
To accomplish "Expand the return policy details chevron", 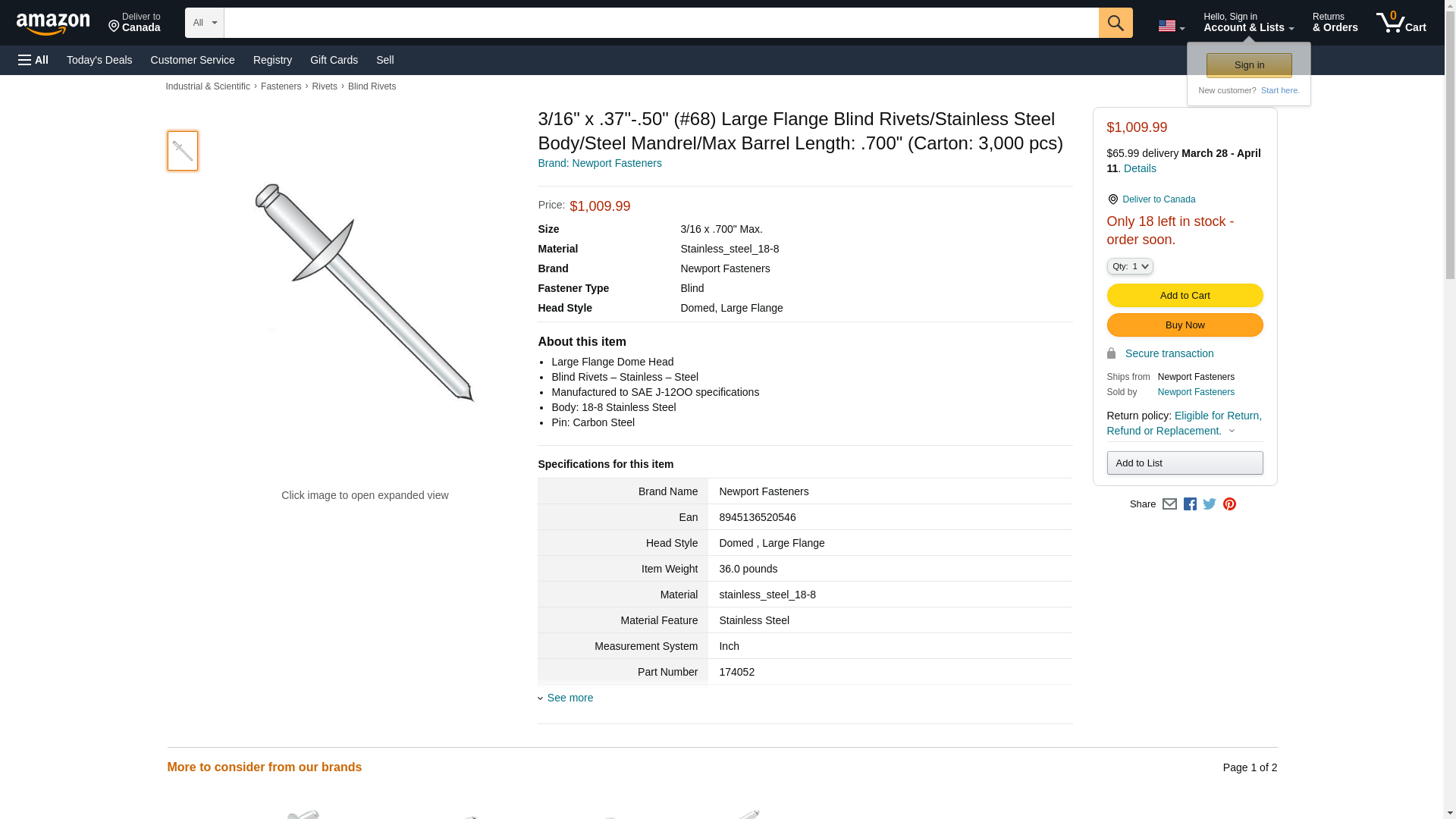I will click(x=1232, y=431).
